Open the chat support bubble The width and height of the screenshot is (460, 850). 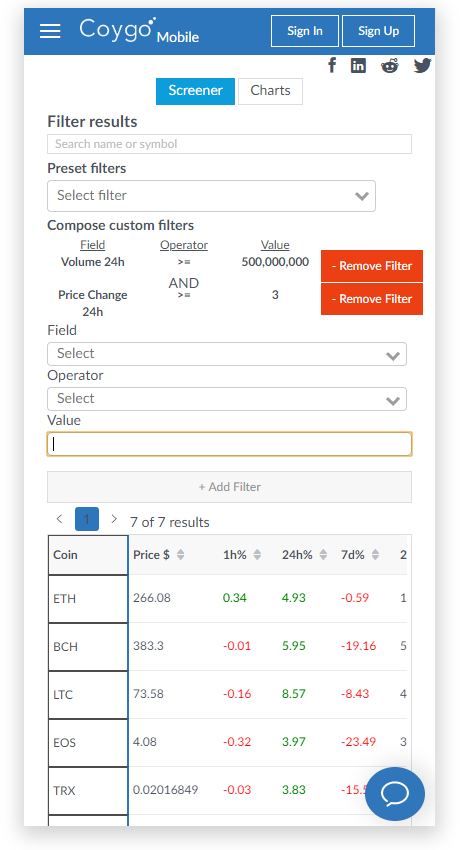pyautogui.click(x=395, y=794)
